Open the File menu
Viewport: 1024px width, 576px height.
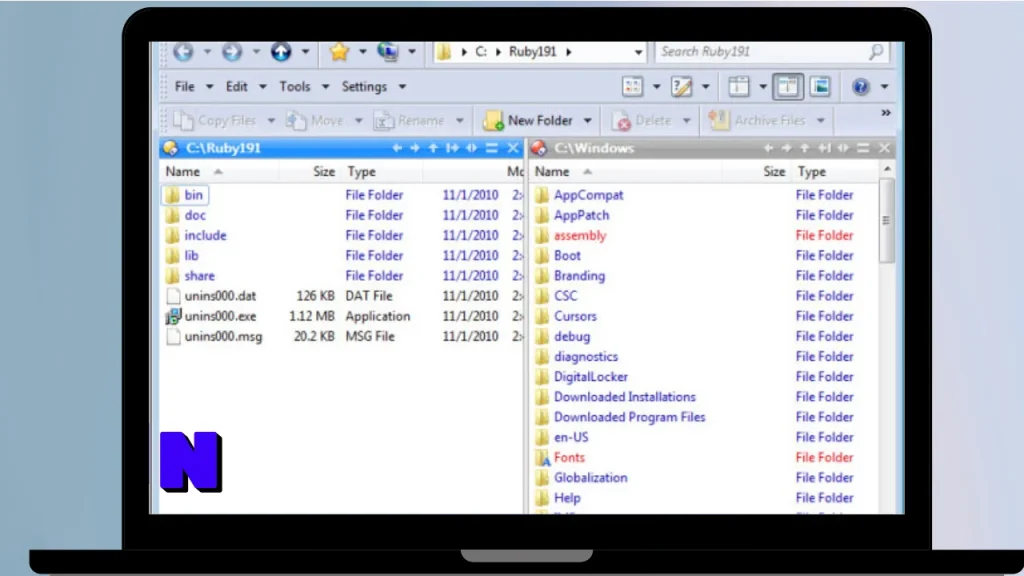185,86
